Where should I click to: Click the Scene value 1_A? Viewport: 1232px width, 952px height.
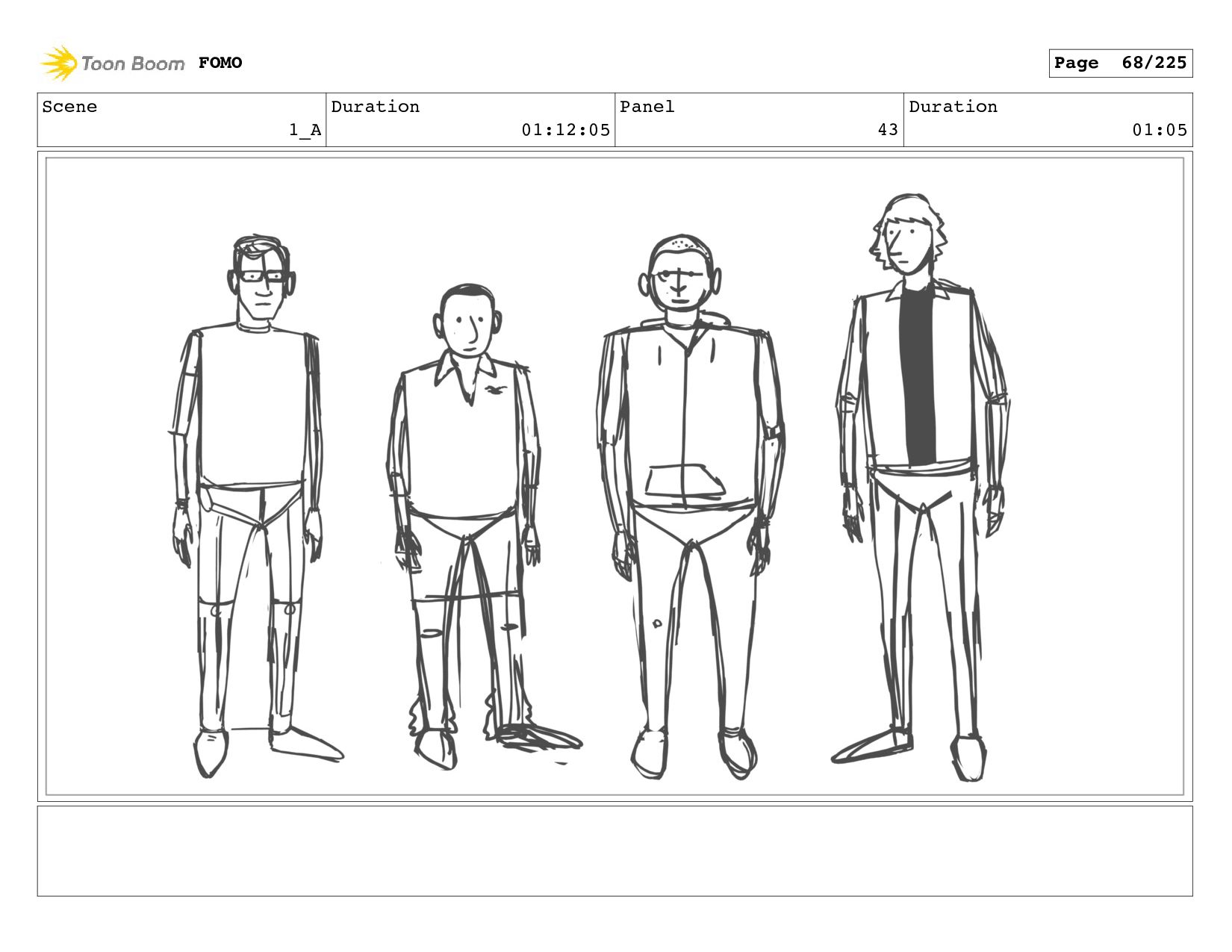point(305,130)
